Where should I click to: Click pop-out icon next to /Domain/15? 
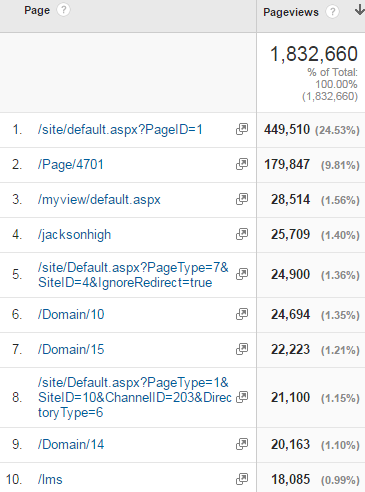coord(242,349)
